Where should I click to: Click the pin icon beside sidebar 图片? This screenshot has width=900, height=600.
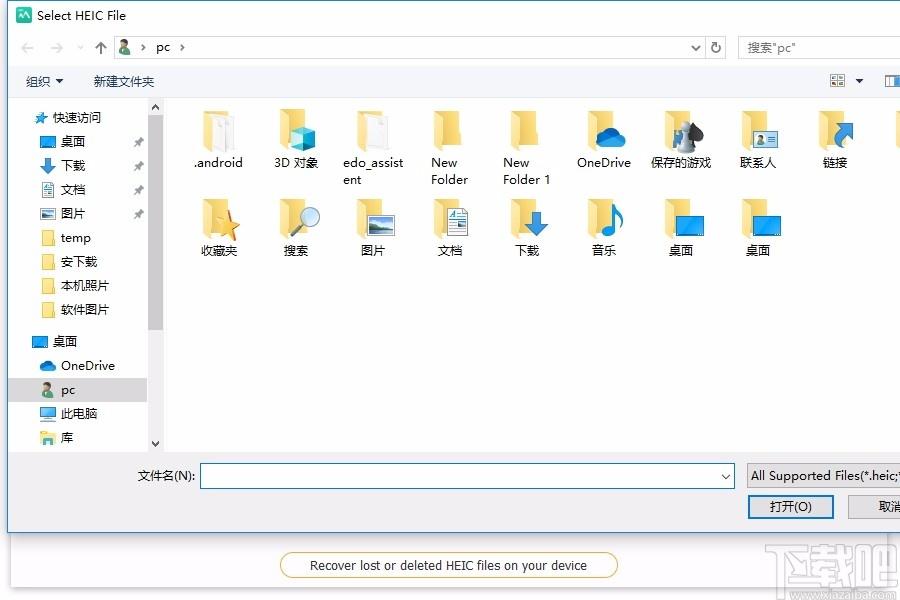[x=138, y=214]
